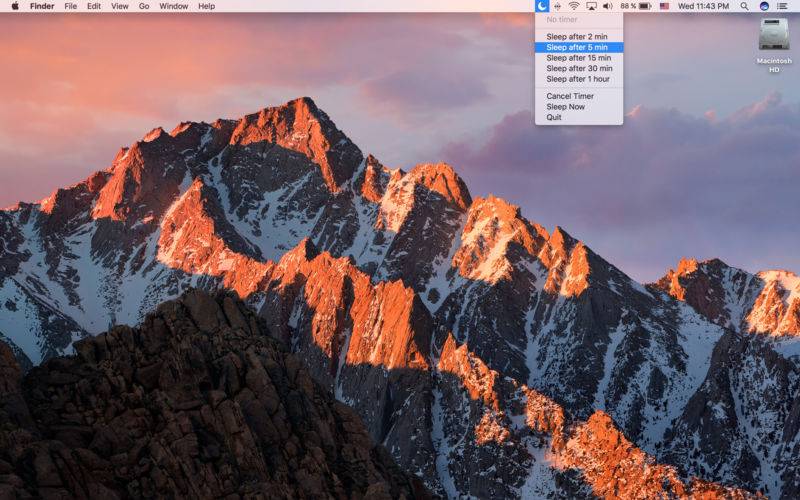
Task: Click the Siri icon in menu bar
Action: point(764,6)
